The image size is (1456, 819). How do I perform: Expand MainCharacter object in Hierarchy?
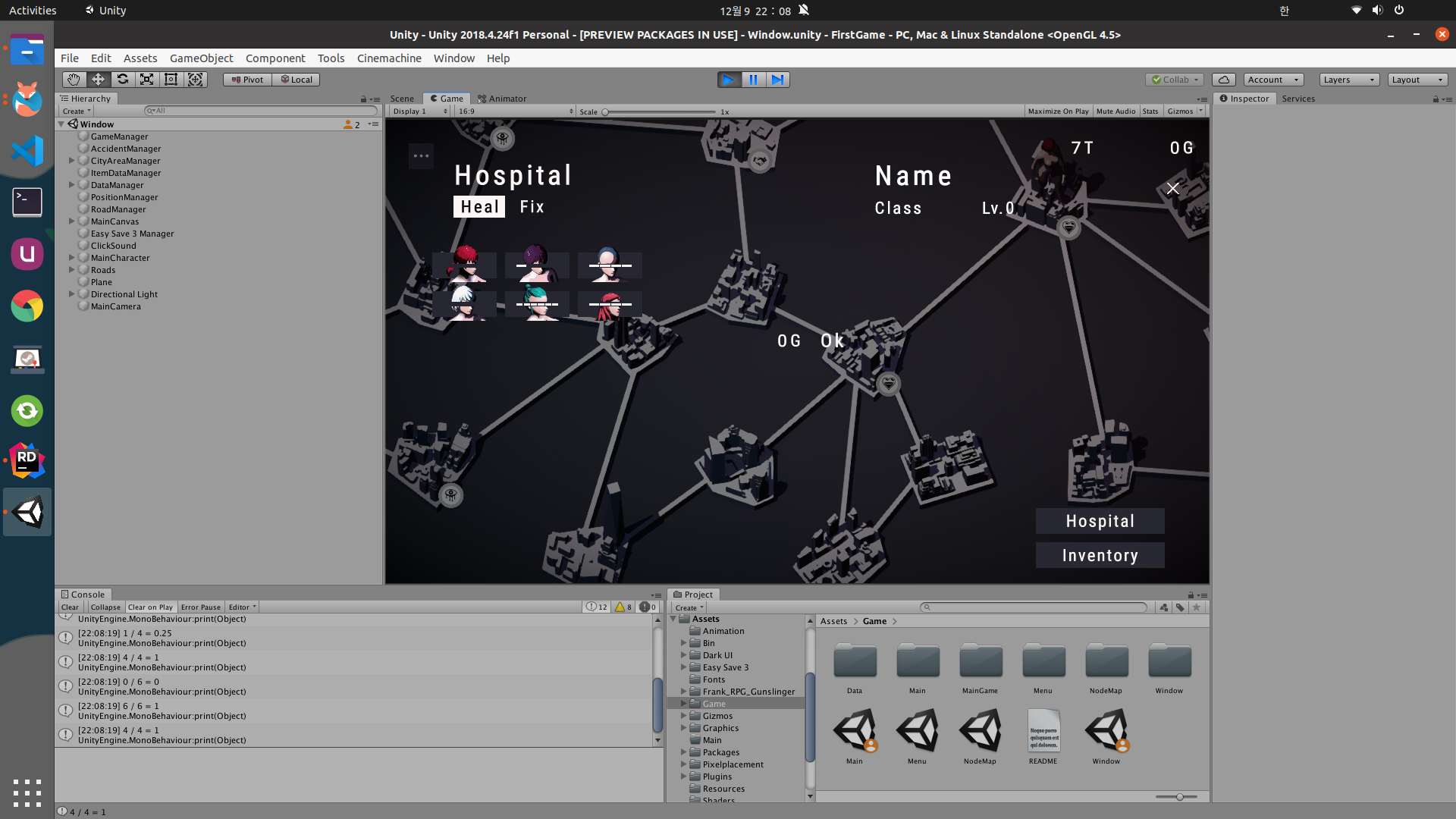72,258
